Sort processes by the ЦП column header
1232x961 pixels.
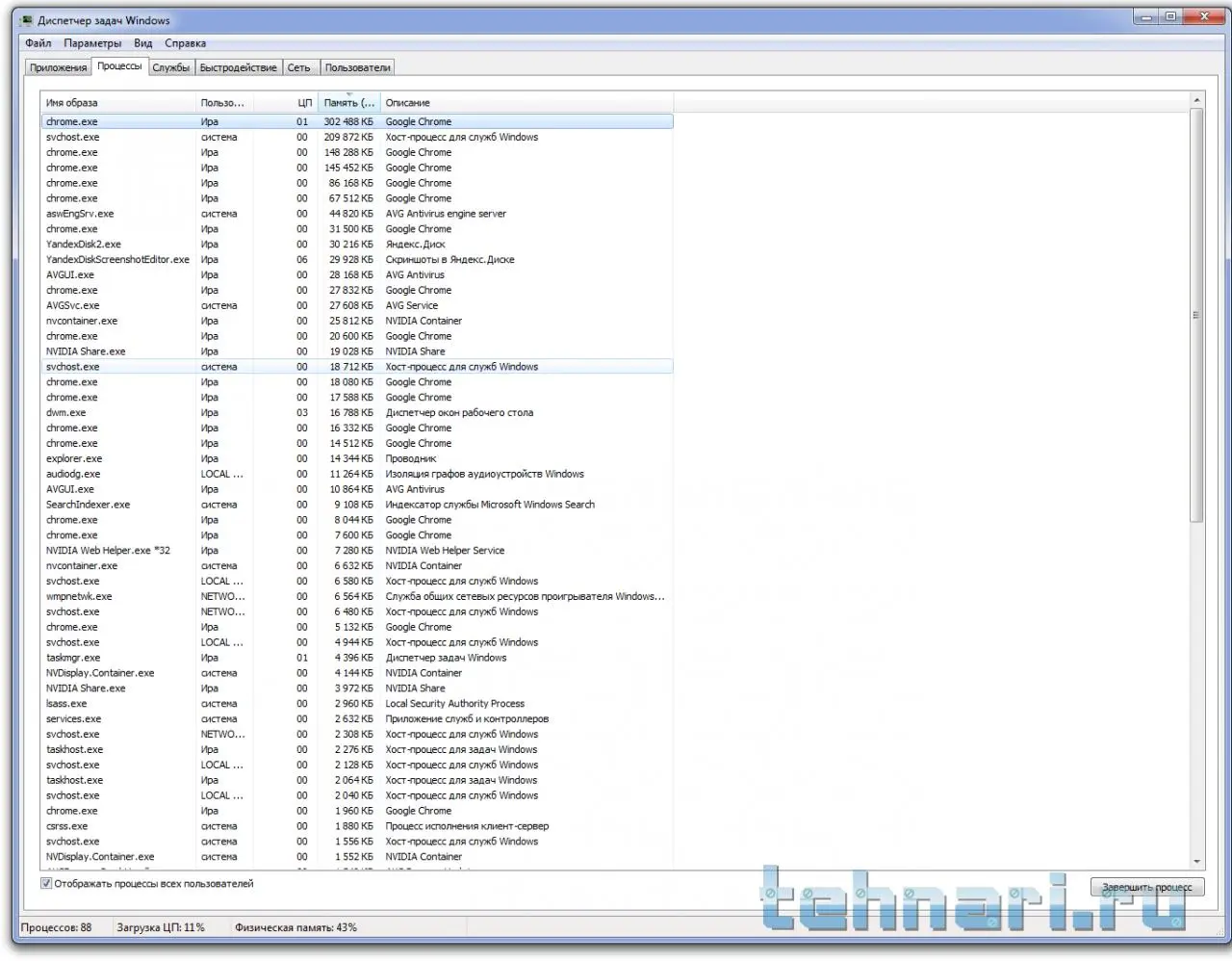coord(285,103)
